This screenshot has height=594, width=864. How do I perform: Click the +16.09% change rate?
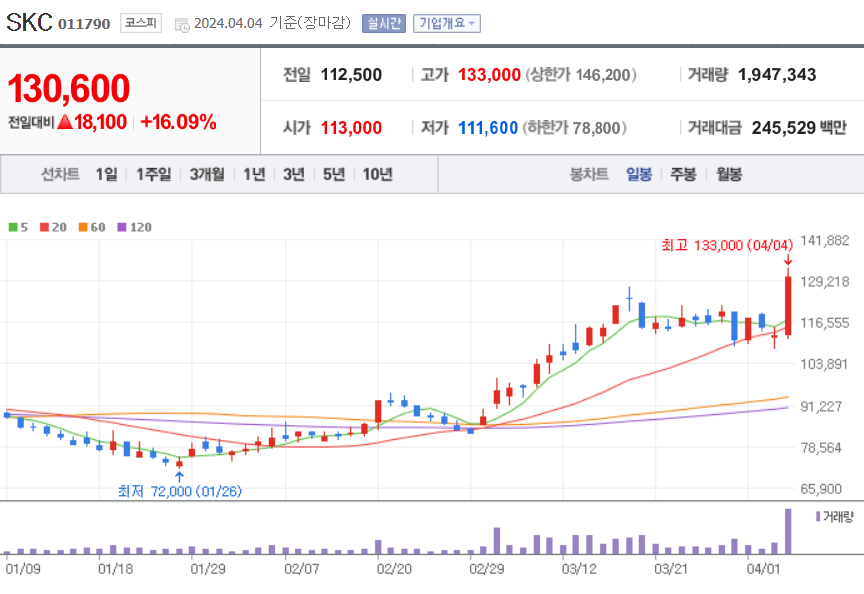[x=179, y=122]
